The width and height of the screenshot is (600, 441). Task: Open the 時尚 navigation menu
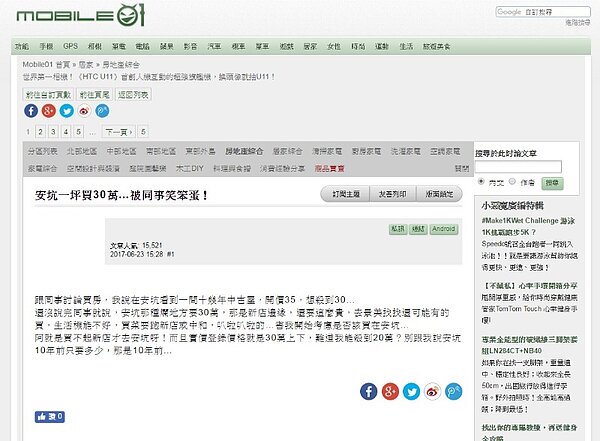[358, 46]
